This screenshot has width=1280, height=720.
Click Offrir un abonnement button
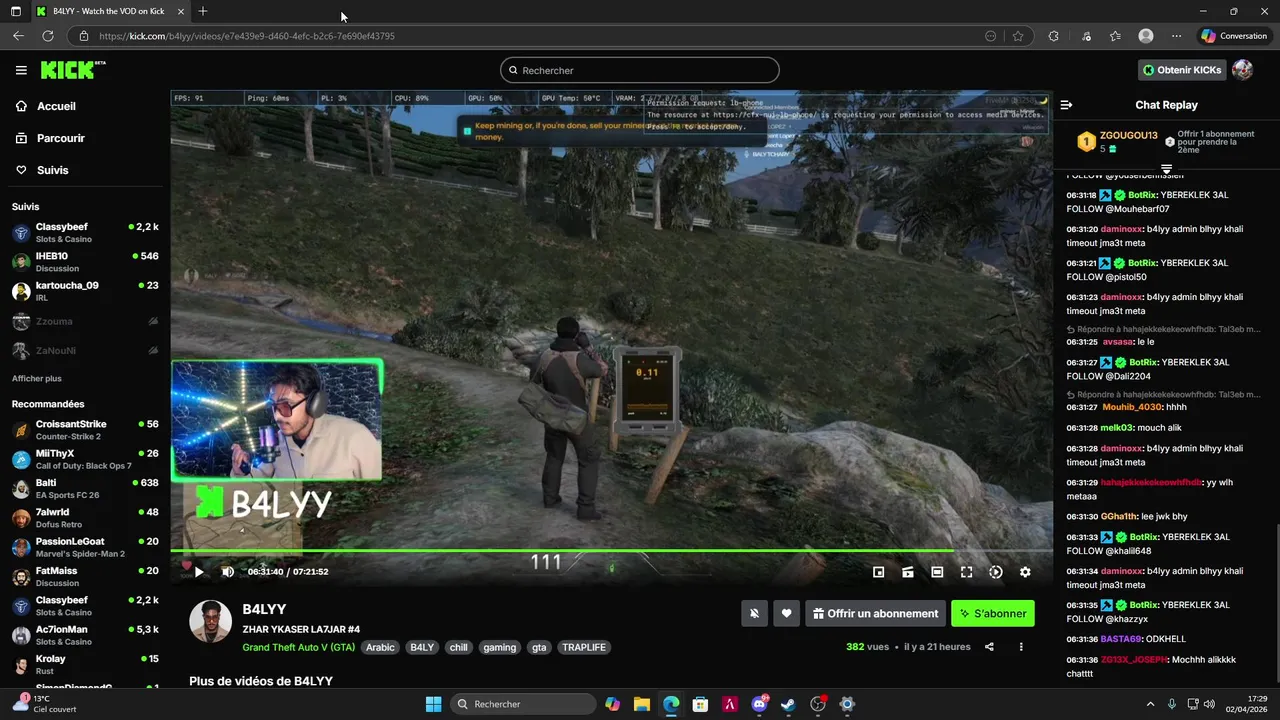pyautogui.click(x=875, y=614)
